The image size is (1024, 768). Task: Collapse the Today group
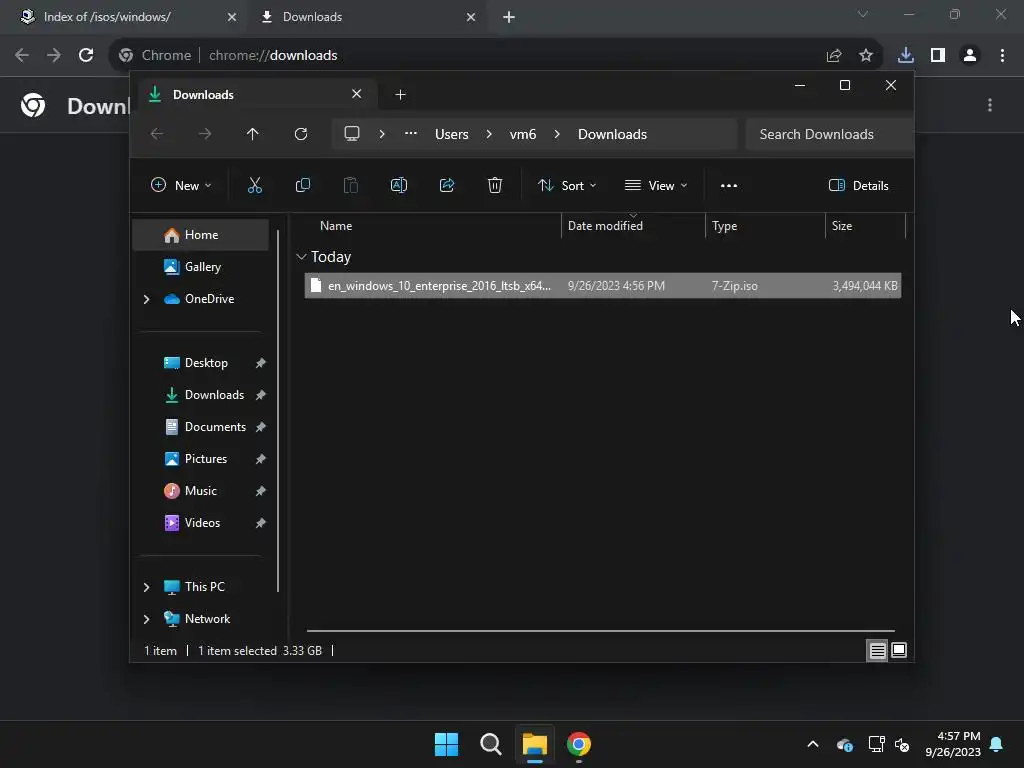click(x=301, y=257)
